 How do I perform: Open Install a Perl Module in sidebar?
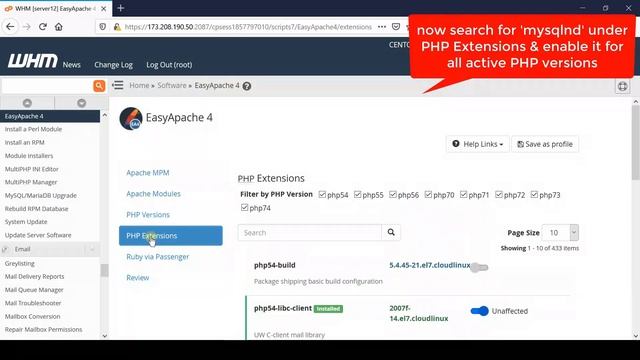click(33, 129)
